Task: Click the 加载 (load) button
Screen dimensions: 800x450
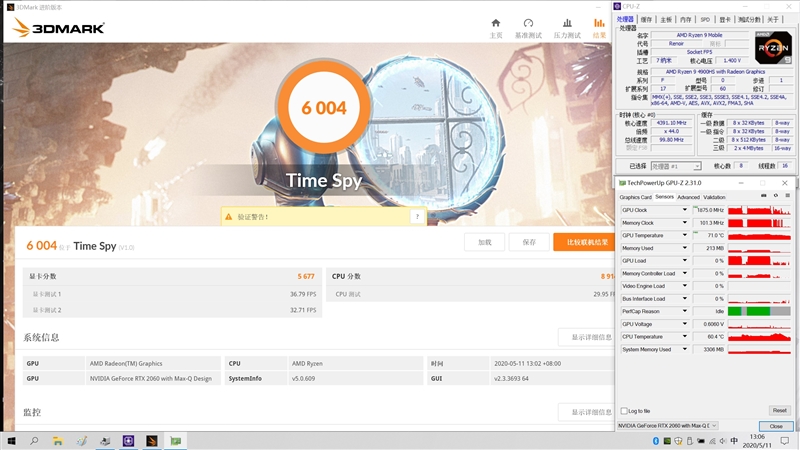Action: click(484, 242)
